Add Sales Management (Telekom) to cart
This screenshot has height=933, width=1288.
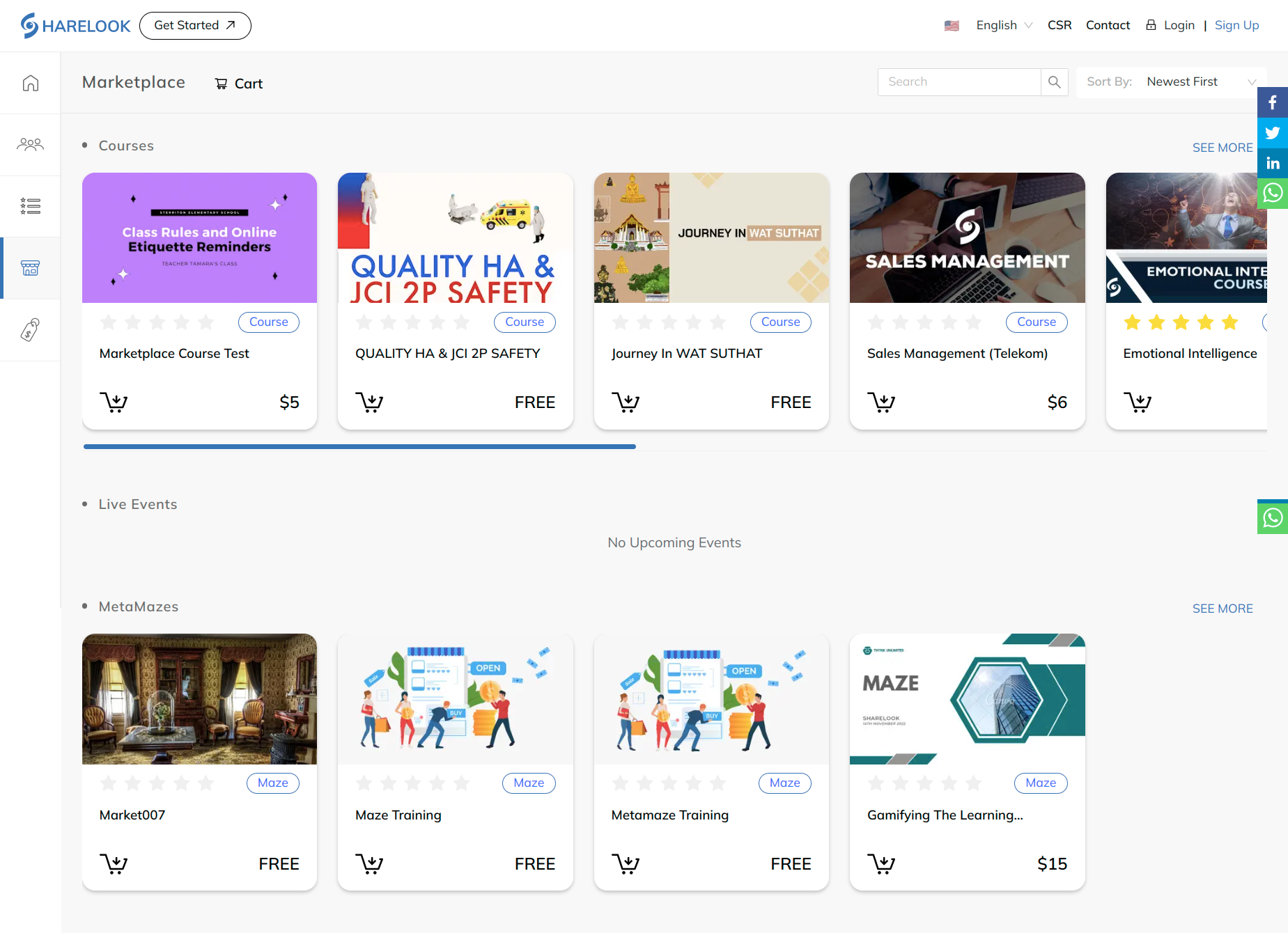click(x=881, y=402)
